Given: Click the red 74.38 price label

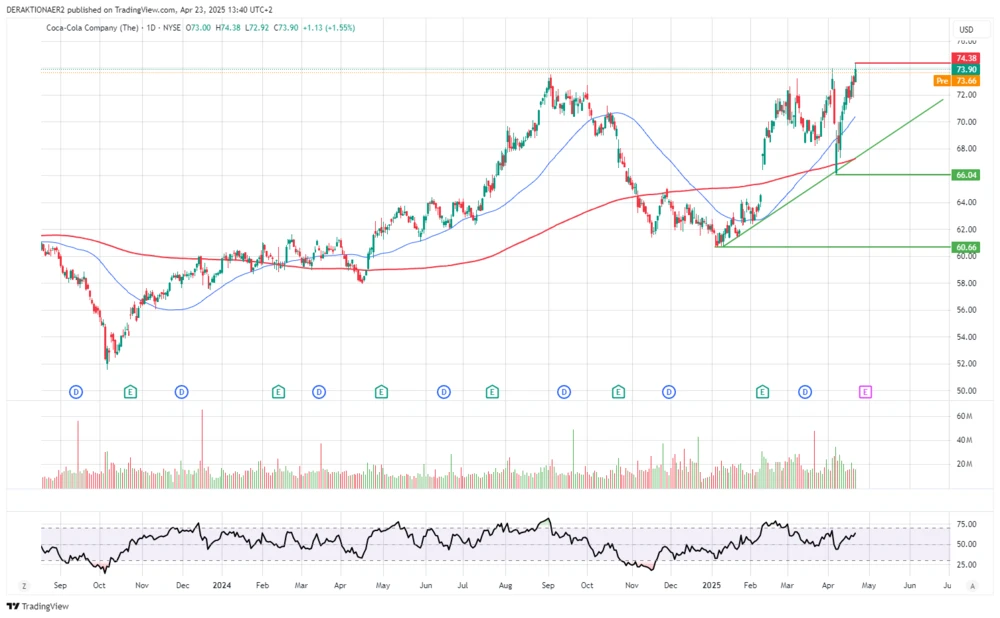Looking at the screenshot, I should (967, 59).
